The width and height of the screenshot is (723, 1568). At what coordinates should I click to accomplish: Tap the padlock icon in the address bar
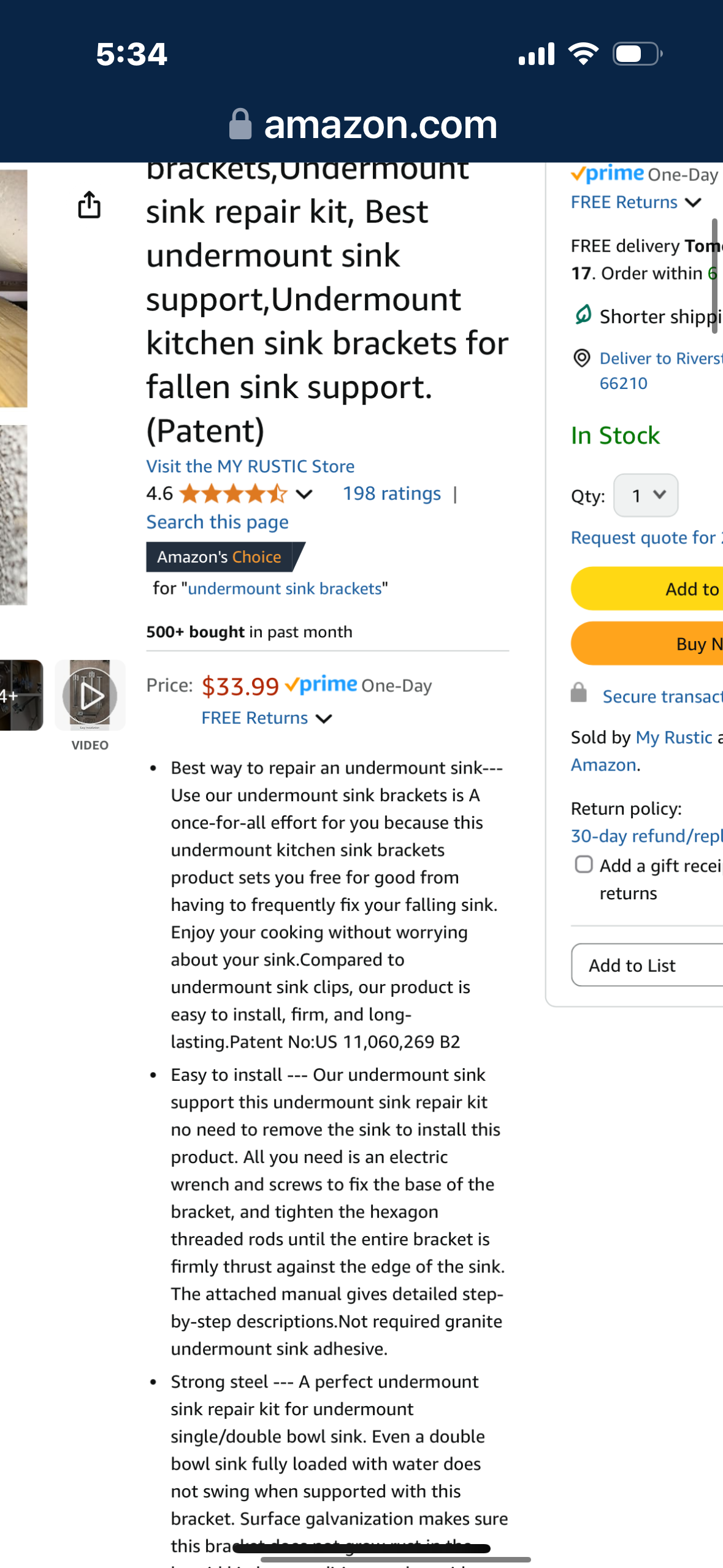[240, 125]
